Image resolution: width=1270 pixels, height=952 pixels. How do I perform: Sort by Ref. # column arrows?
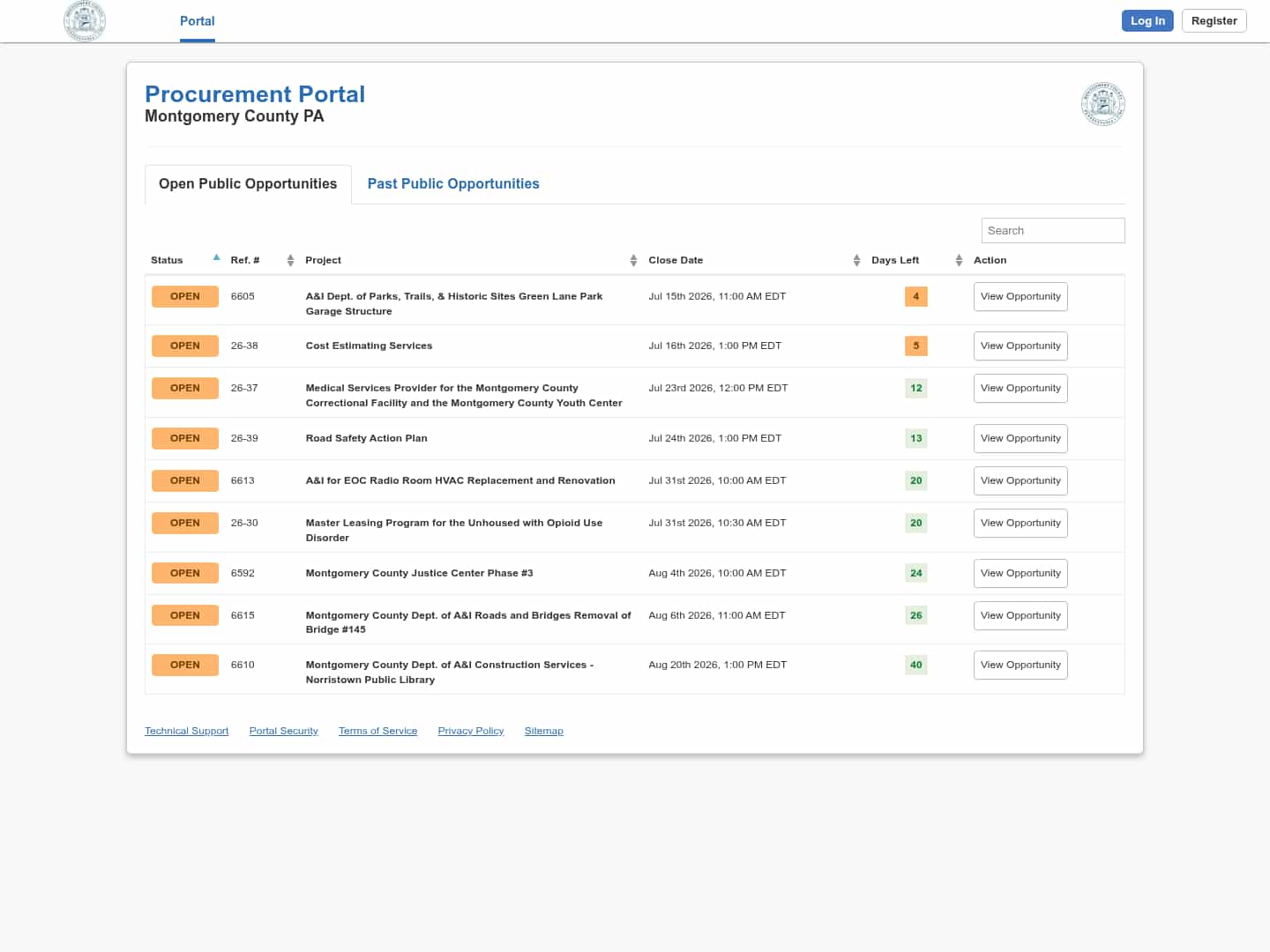pos(290,260)
